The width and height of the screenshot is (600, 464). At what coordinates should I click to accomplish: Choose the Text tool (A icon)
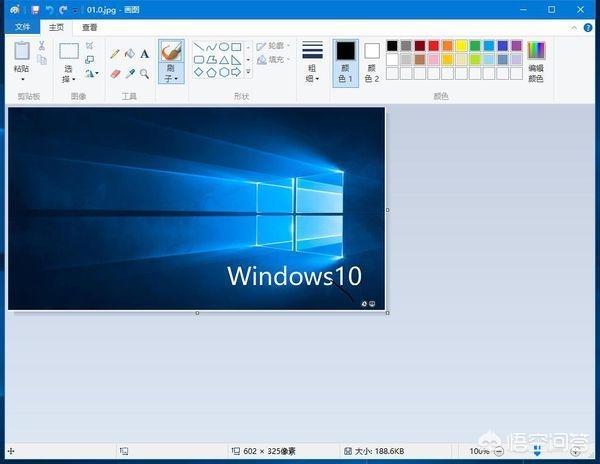(x=144, y=54)
